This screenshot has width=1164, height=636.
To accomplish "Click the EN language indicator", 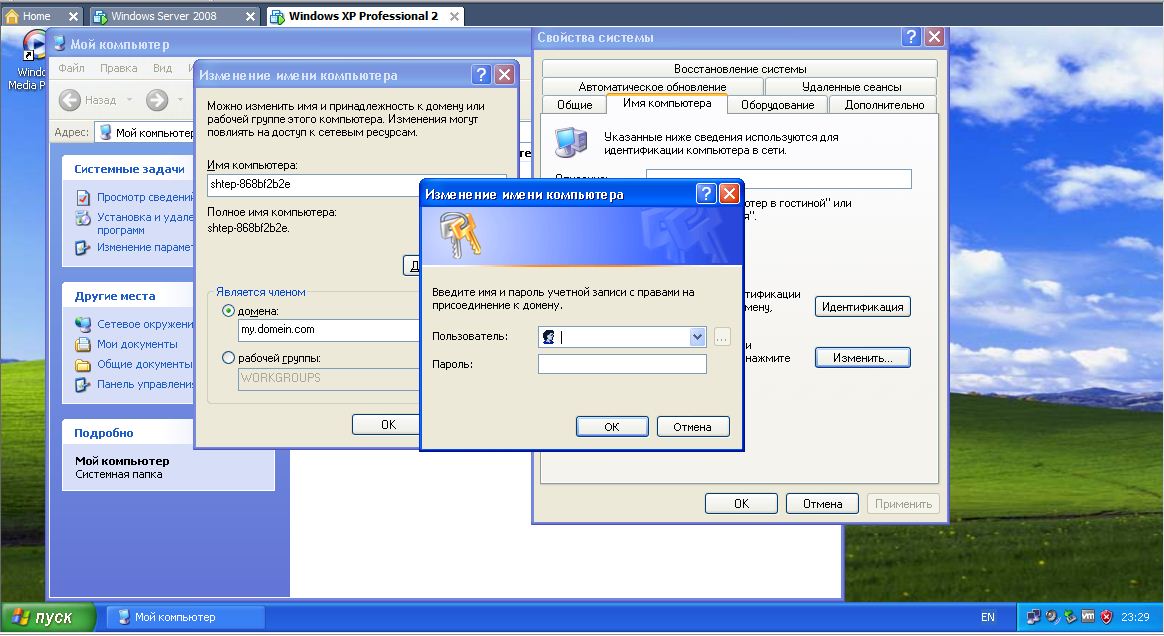I will pos(987,617).
